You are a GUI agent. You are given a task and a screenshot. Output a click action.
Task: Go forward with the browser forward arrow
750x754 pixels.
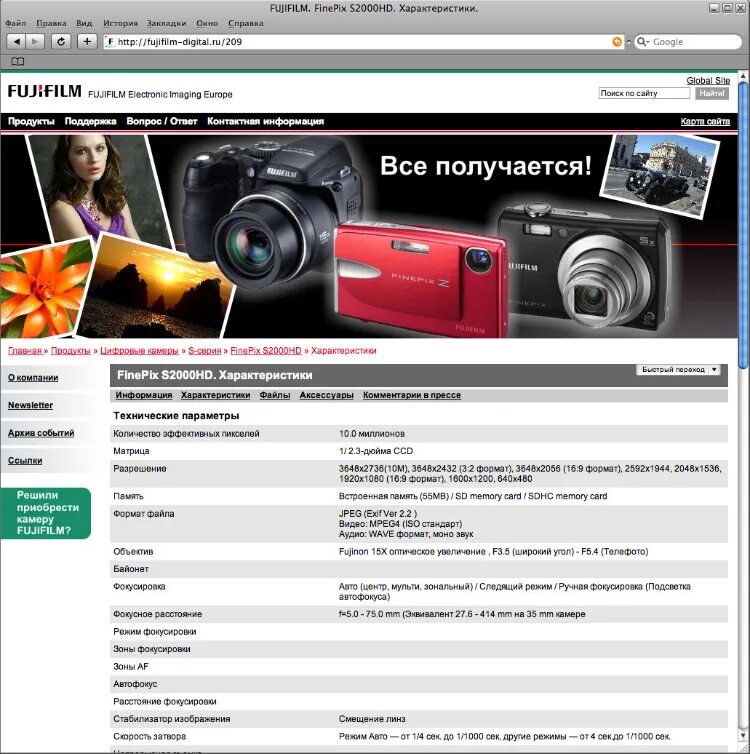pyautogui.click(x=35, y=42)
